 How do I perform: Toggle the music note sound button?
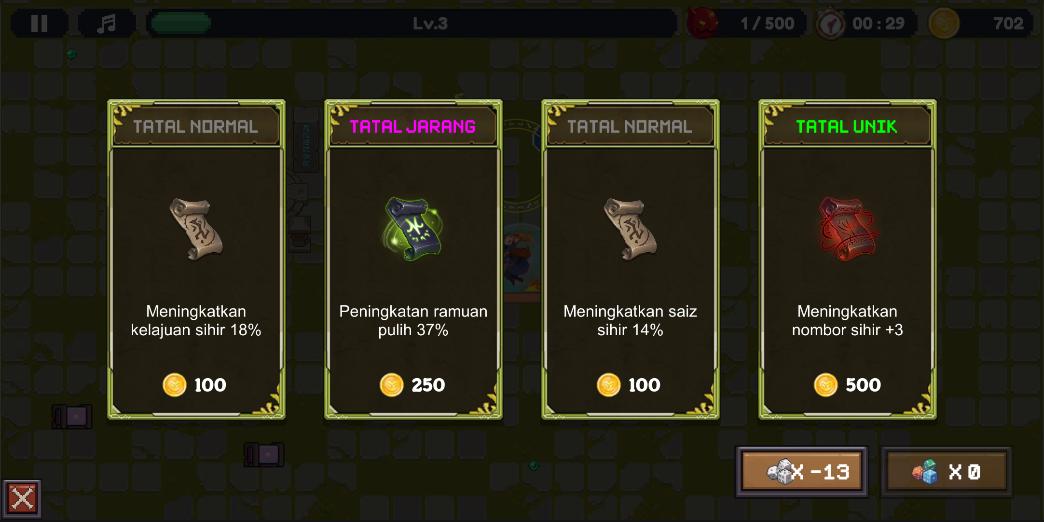107,24
